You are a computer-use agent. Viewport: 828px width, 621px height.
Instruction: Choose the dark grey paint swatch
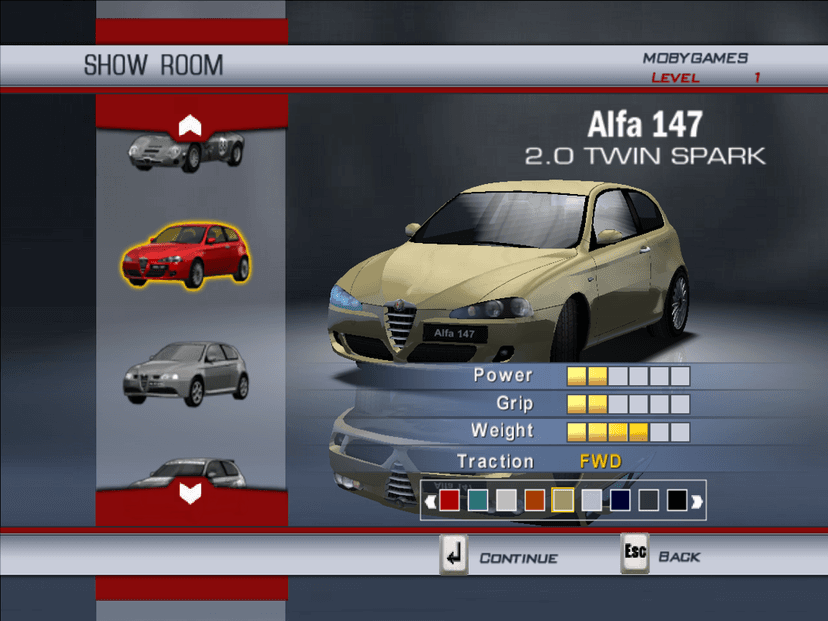pyautogui.click(x=648, y=500)
